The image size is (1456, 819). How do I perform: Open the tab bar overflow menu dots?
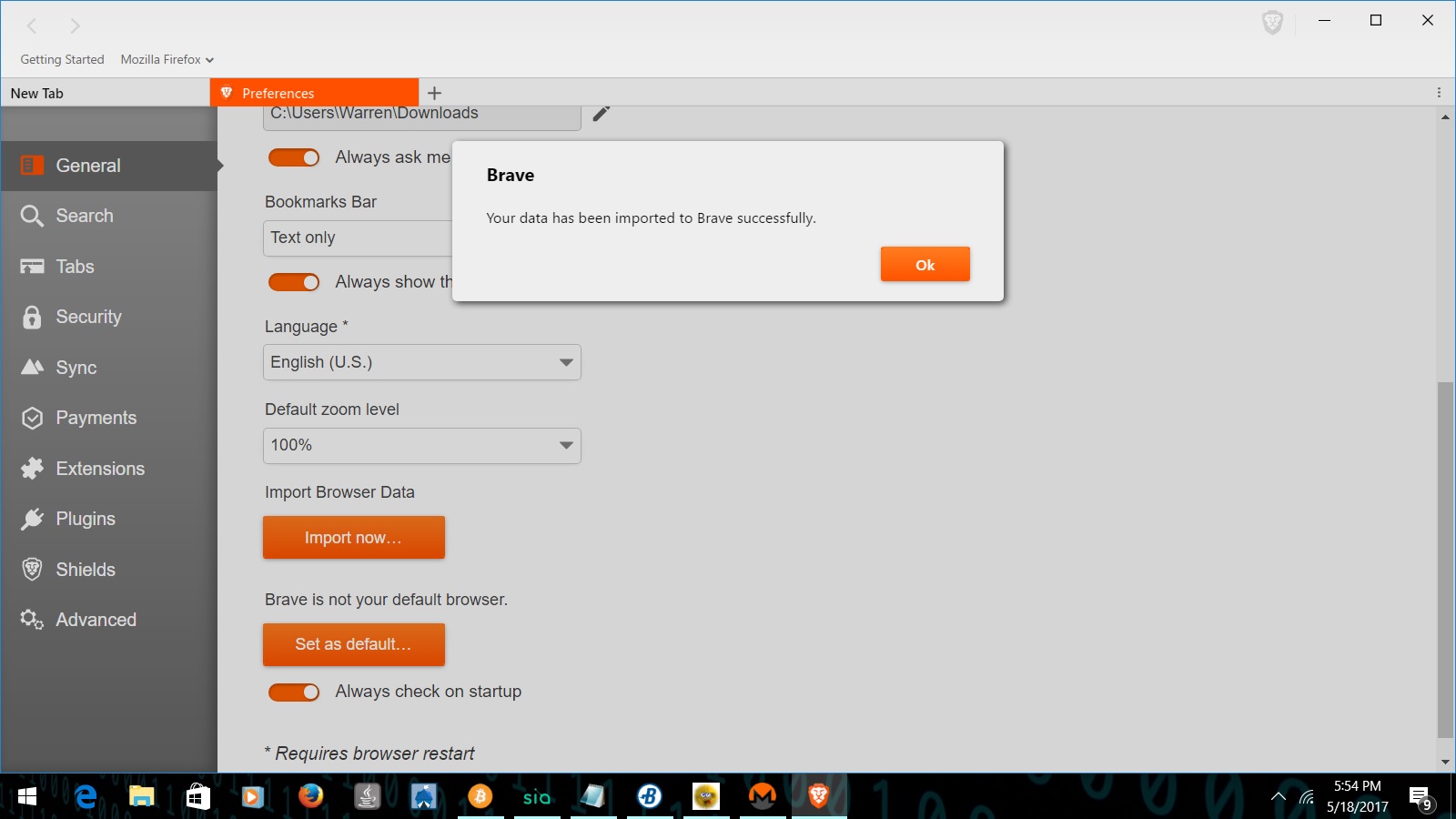(1439, 93)
